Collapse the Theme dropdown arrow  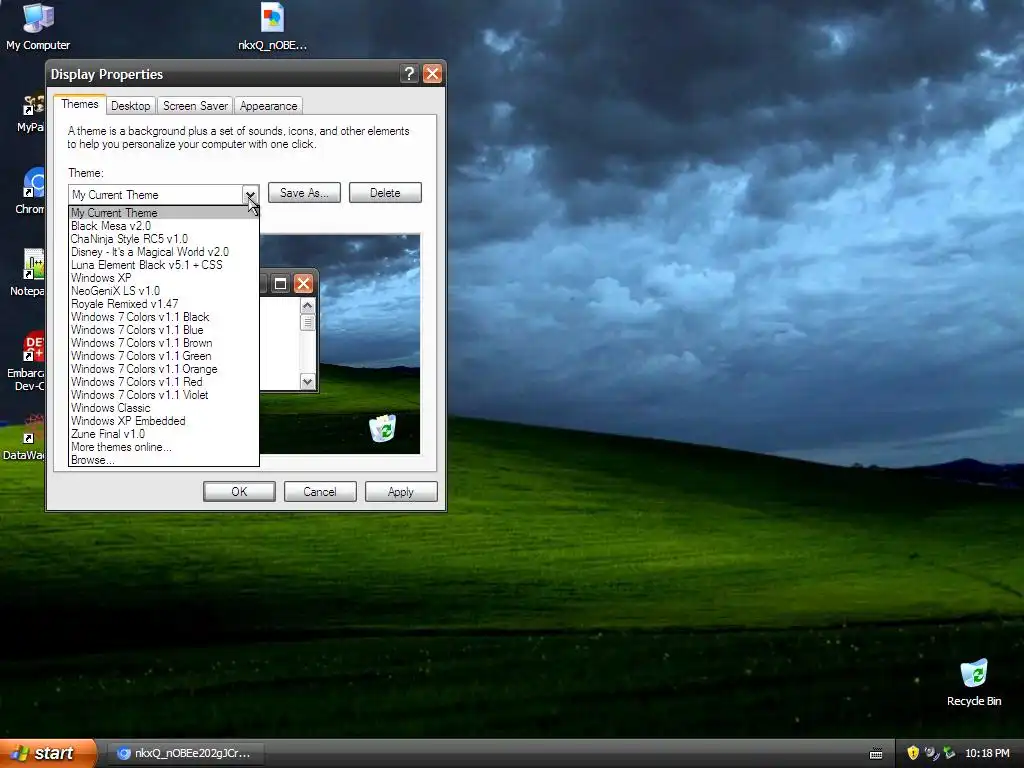click(x=250, y=195)
